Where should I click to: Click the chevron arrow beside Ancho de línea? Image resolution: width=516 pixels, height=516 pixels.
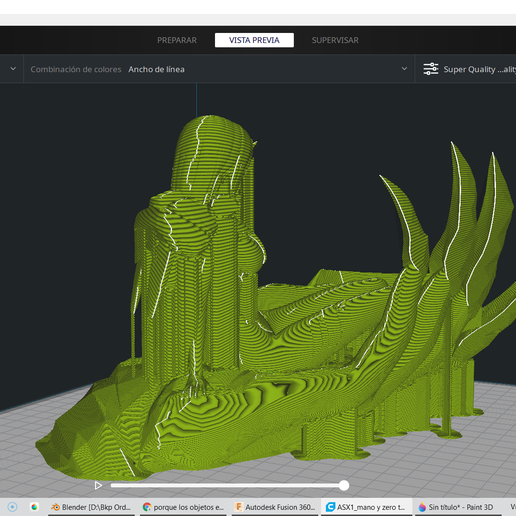pyautogui.click(x=404, y=69)
